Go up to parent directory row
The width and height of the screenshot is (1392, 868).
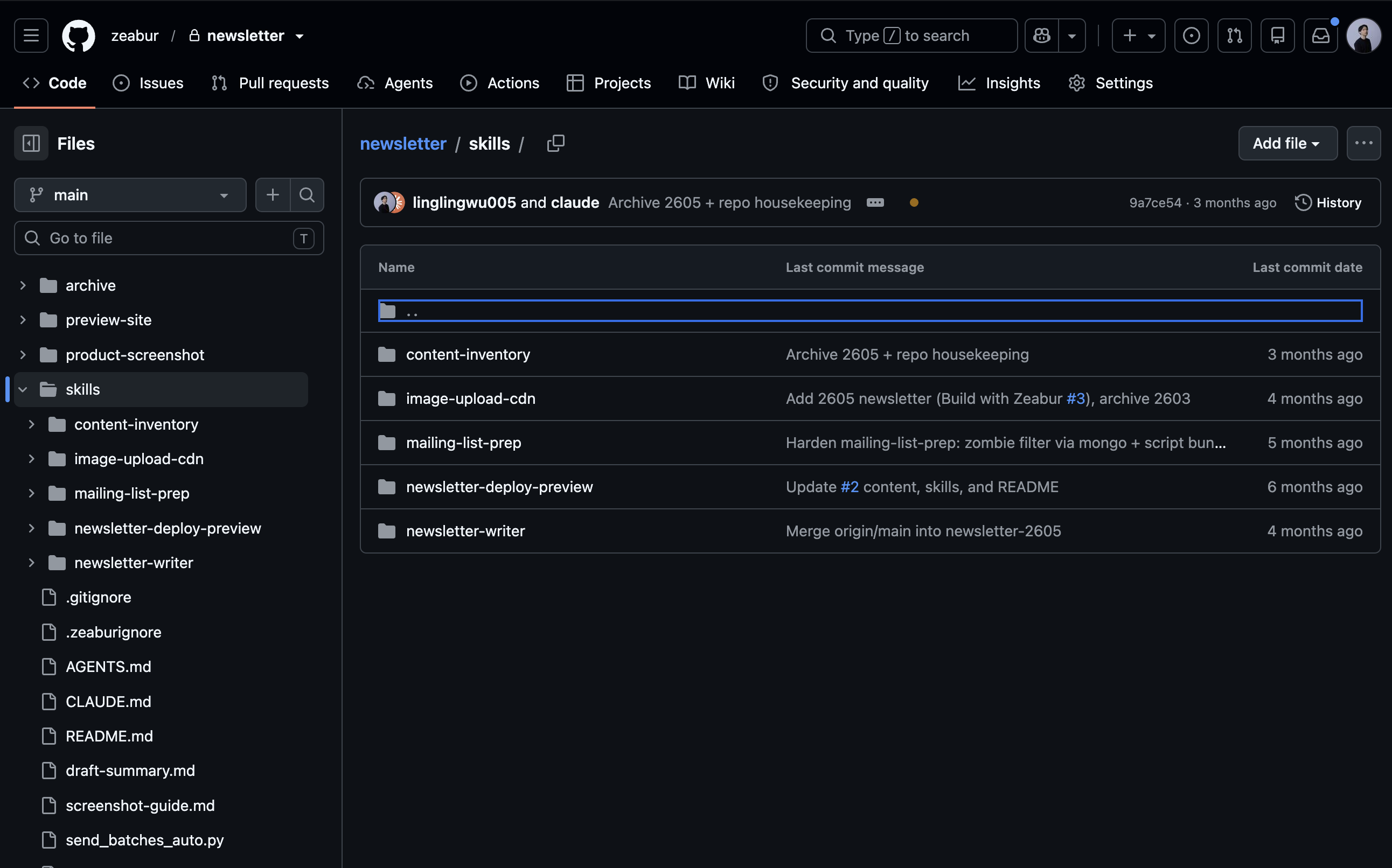[870, 311]
